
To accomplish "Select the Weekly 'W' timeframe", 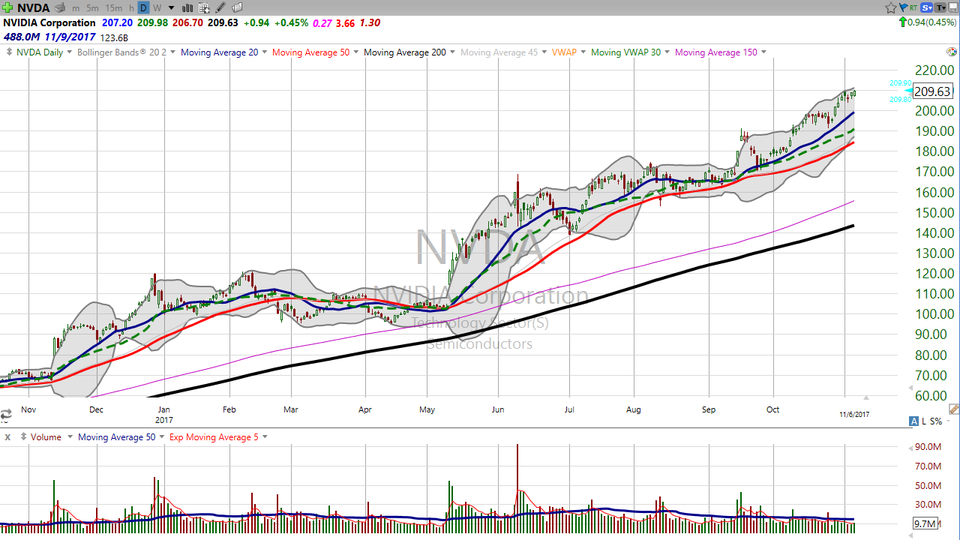I will (x=157, y=8).
